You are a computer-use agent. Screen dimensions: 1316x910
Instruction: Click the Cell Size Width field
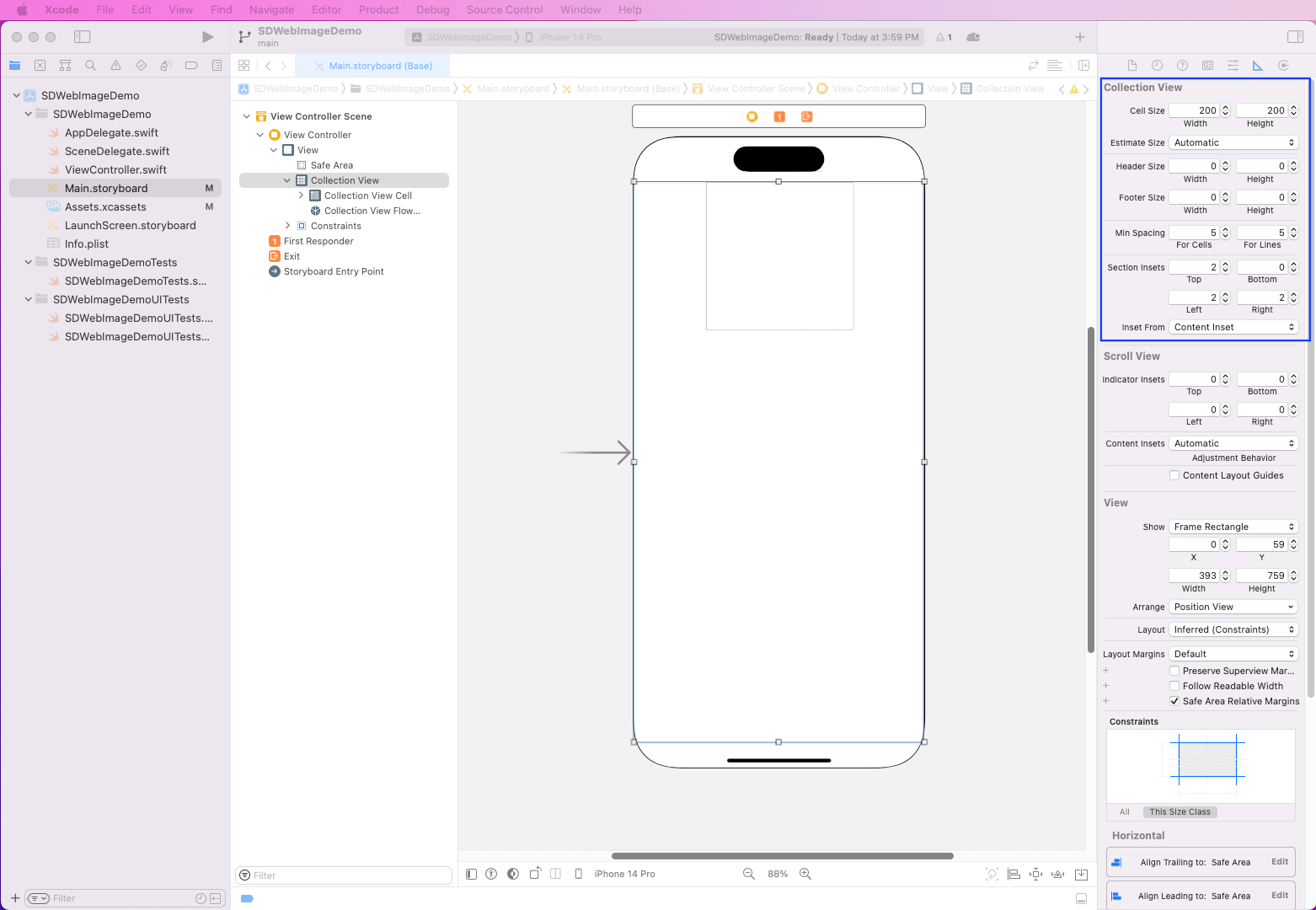[x=1195, y=110]
